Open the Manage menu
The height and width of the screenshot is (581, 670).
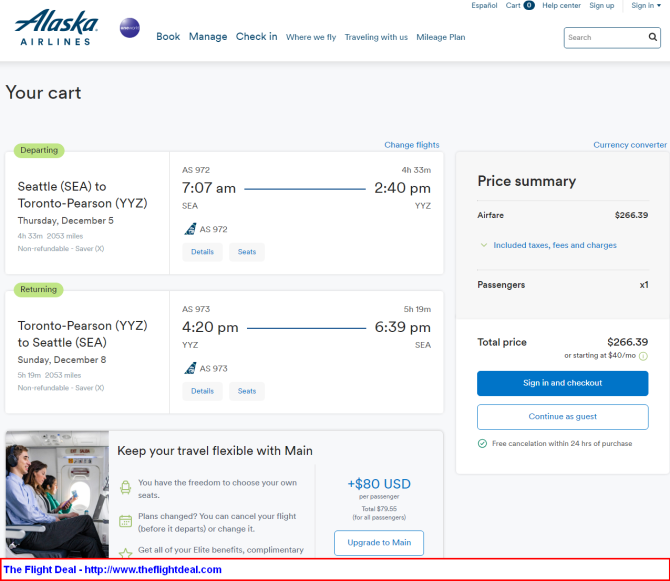point(208,37)
